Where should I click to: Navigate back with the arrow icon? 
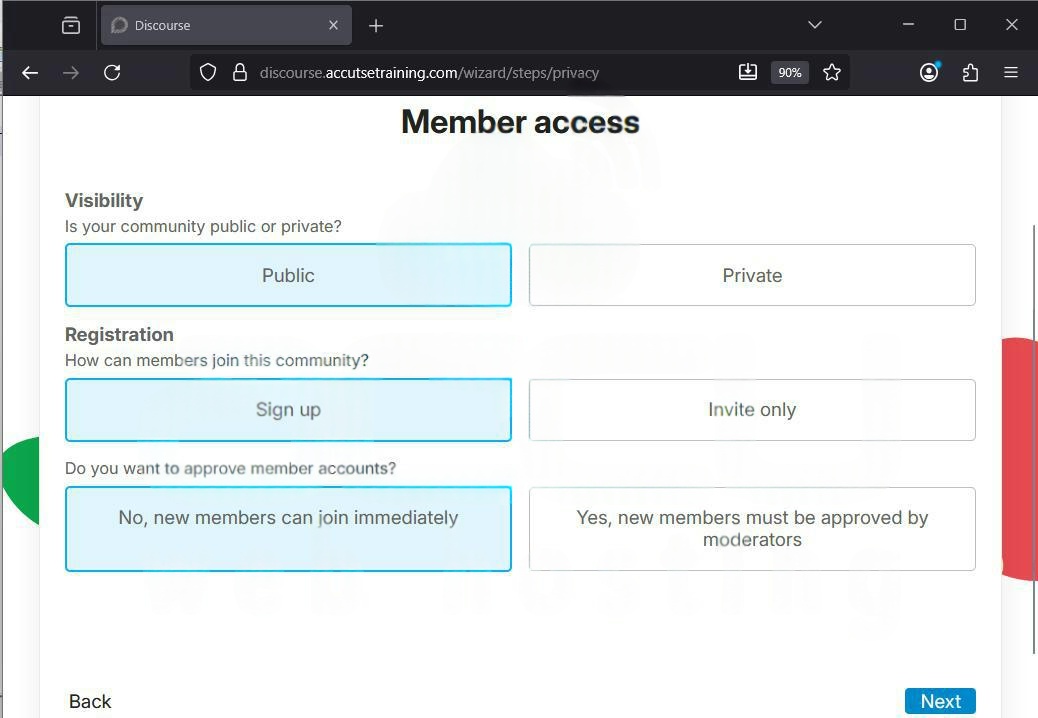29,72
